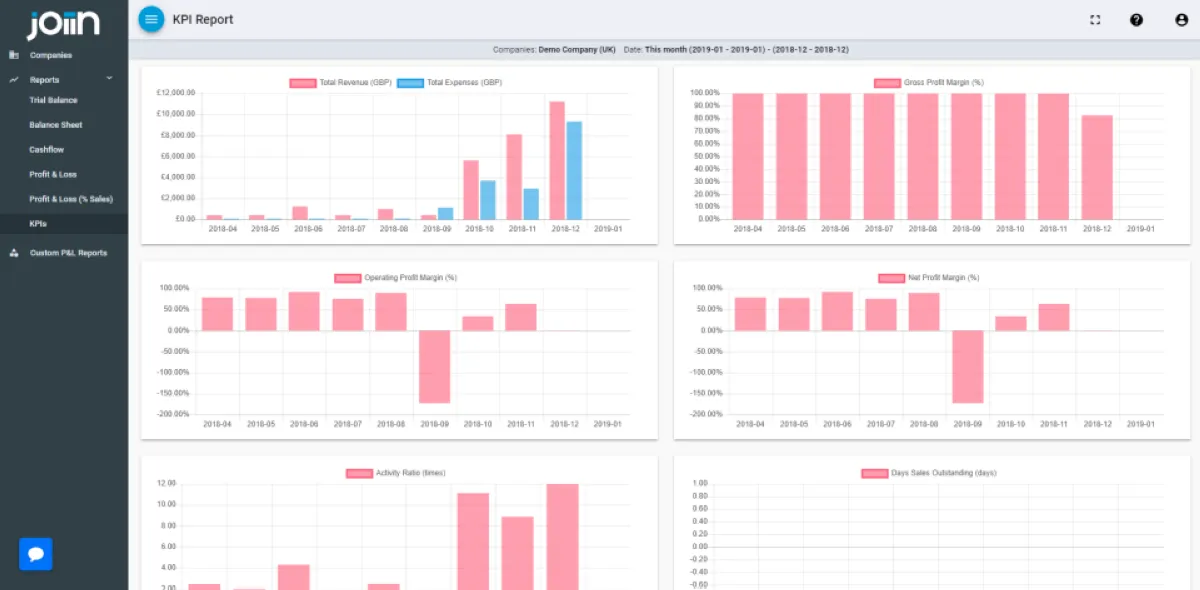Click the Join logo
The width and height of the screenshot is (1200, 590).
(x=63, y=23)
